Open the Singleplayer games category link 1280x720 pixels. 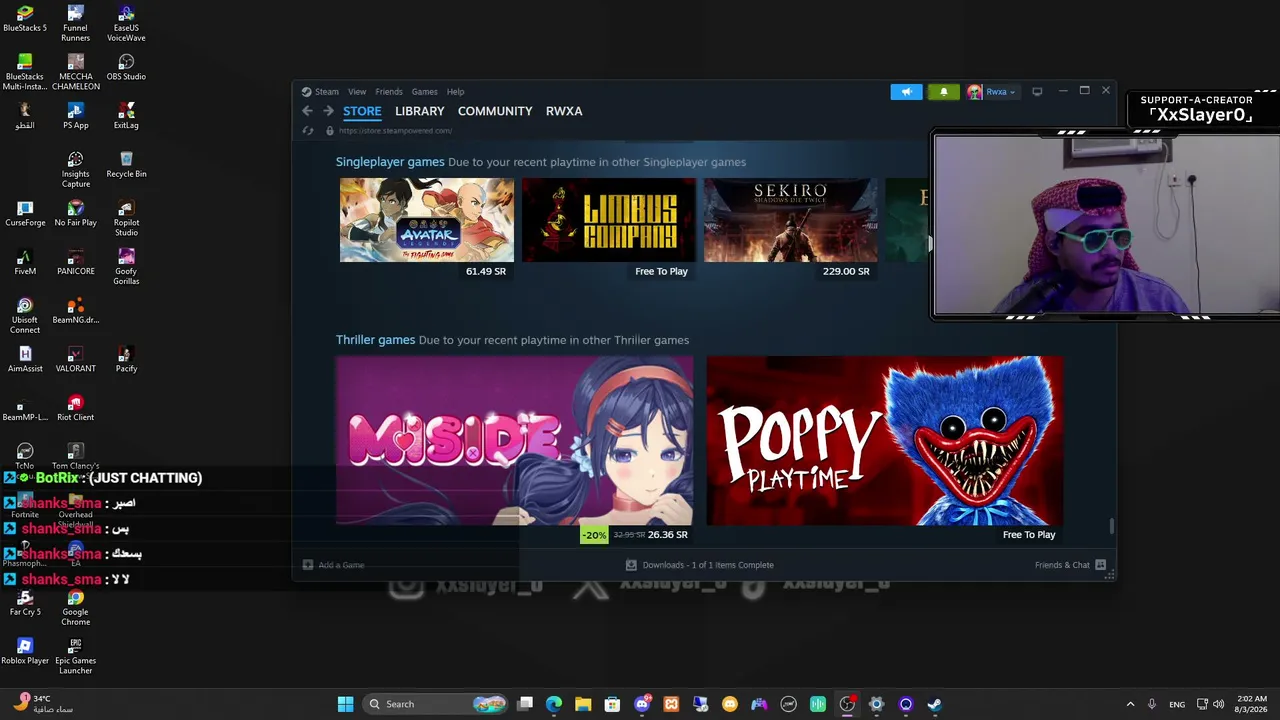390,162
